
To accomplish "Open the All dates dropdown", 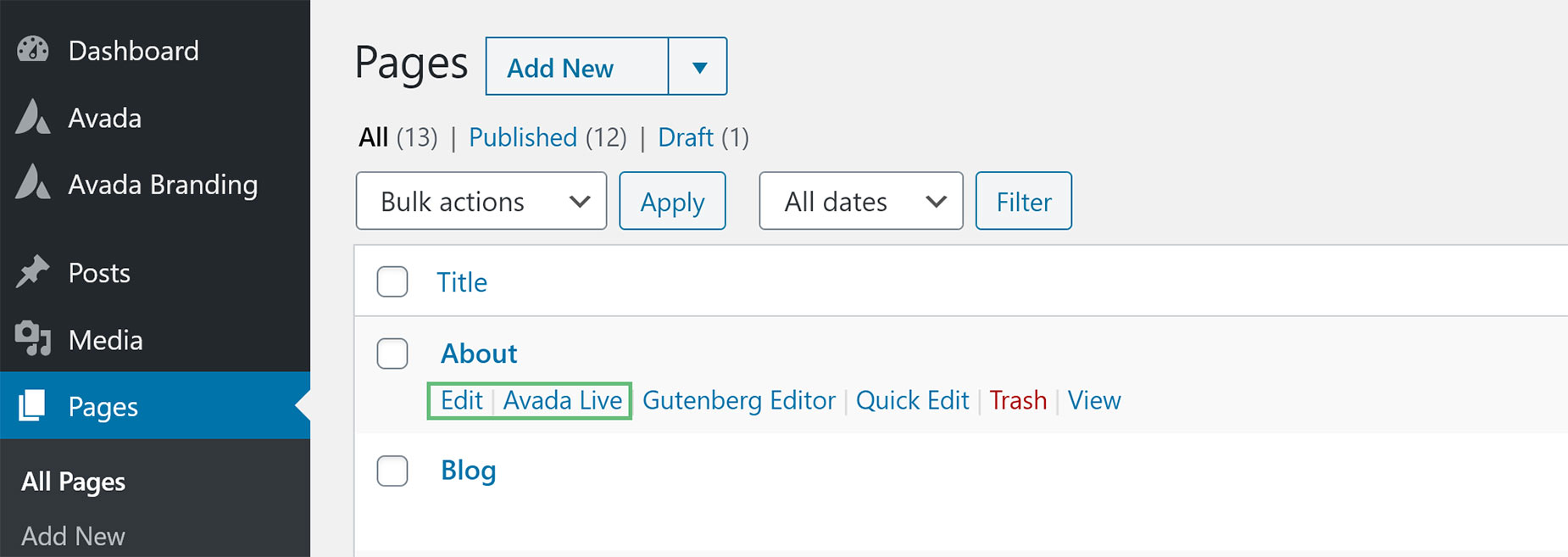I will click(x=861, y=201).
